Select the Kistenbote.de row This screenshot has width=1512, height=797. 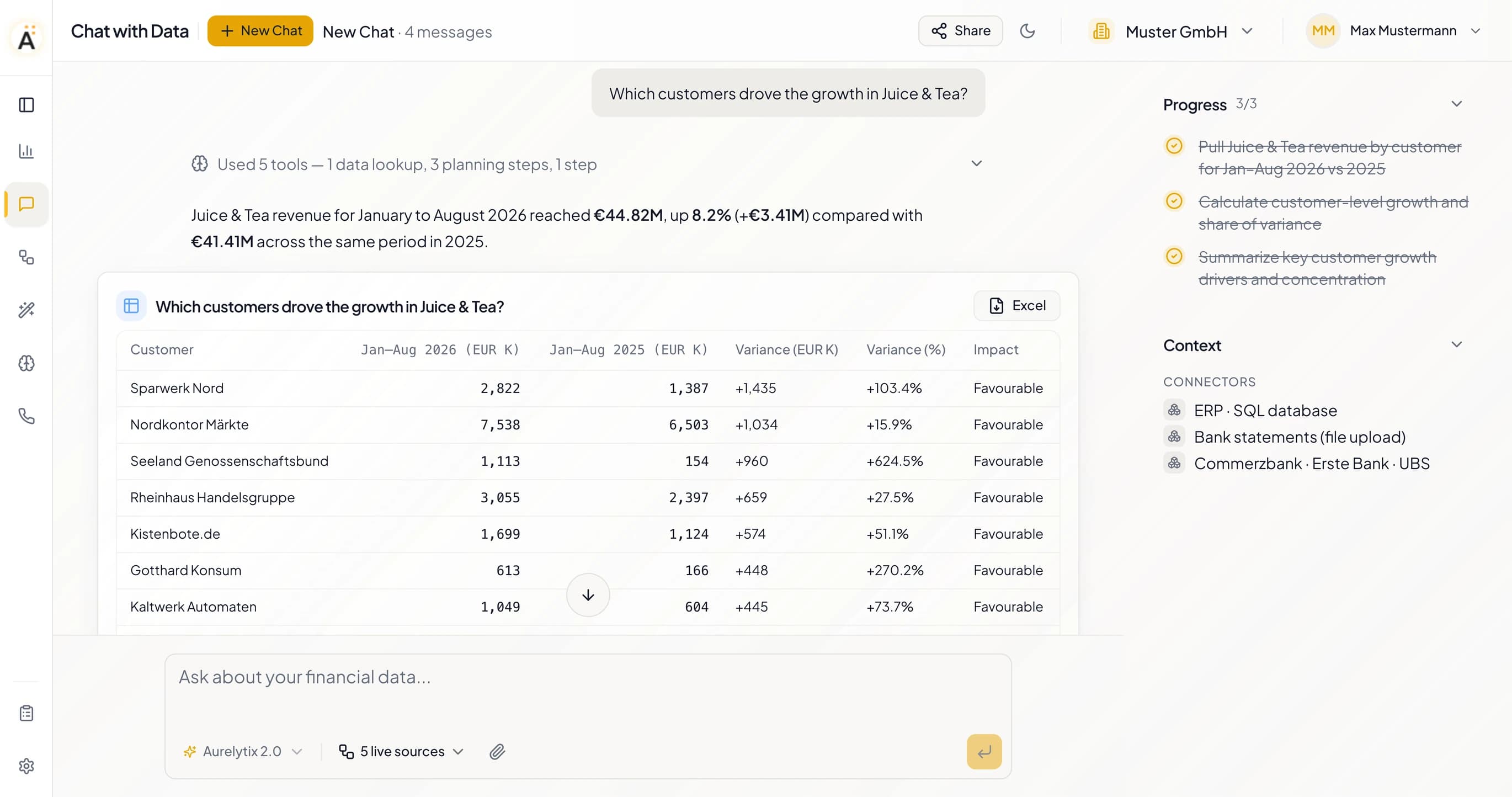coord(588,534)
